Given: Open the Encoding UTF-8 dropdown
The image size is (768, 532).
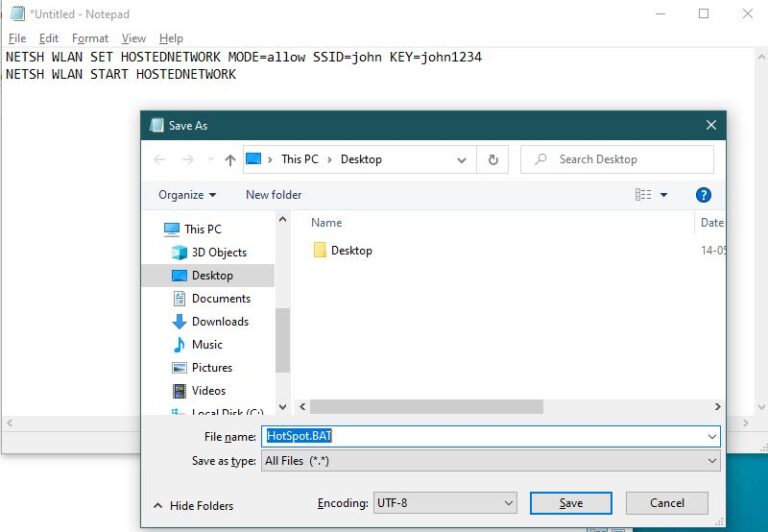Looking at the screenshot, I should (445, 503).
